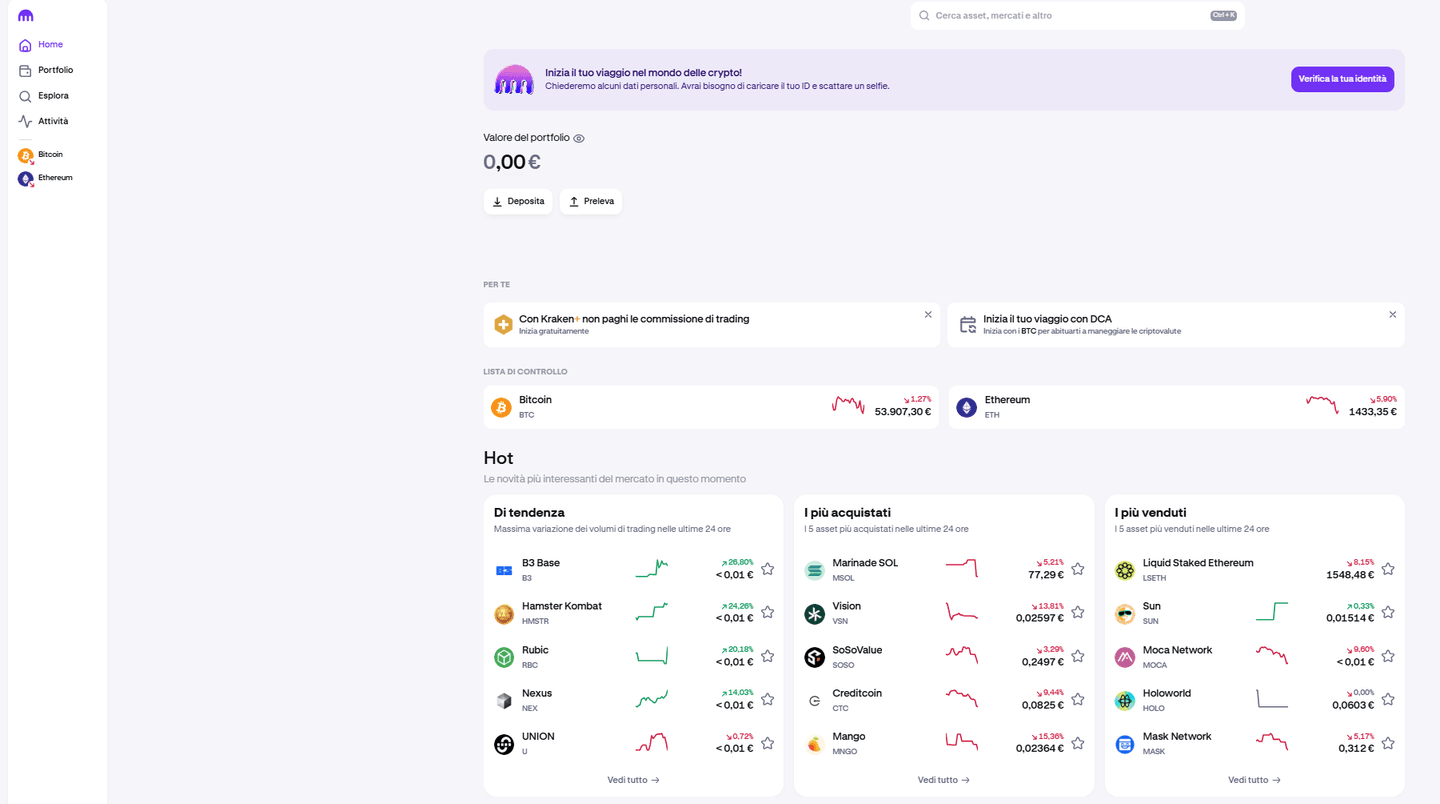Click the Hamster Kombat coin icon
The height and width of the screenshot is (804, 1440).
[504, 614]
